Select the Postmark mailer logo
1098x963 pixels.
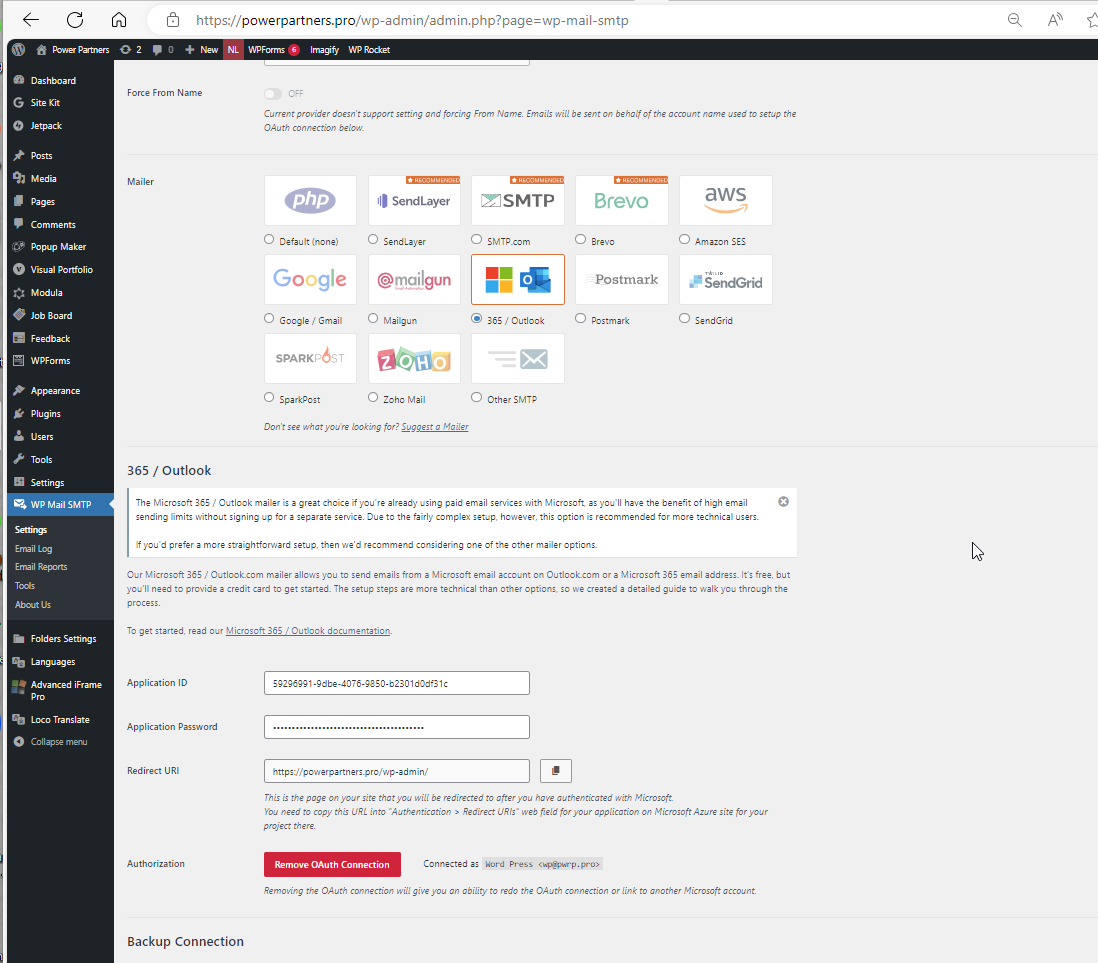[621, 279]
